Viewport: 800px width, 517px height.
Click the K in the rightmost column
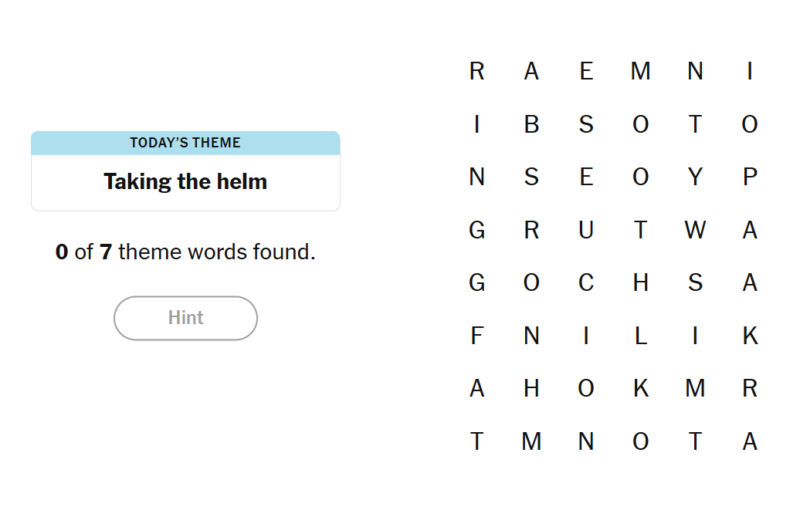coord(750,336)
